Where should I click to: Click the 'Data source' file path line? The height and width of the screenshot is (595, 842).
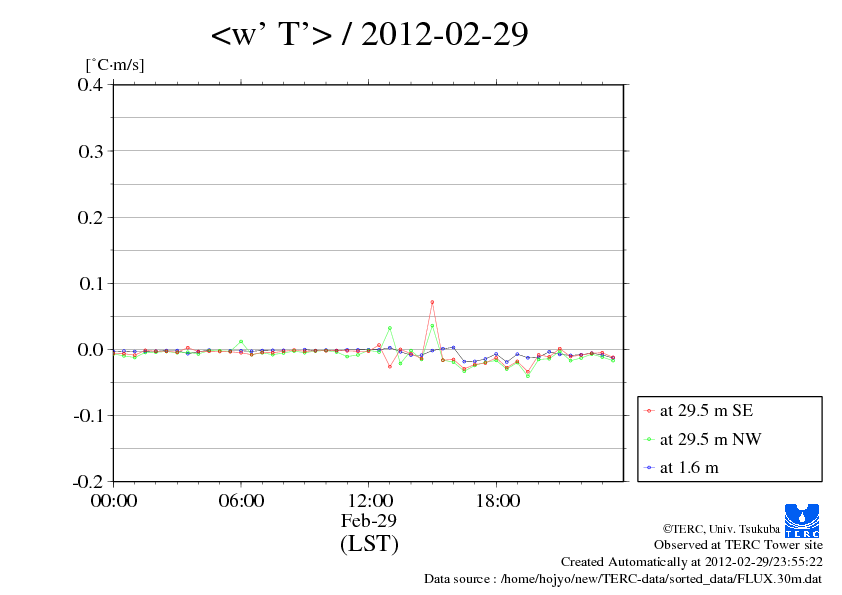(623, 579)
